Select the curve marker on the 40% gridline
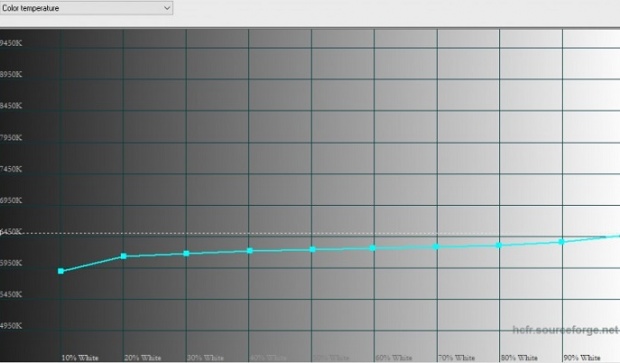 pos(250,251)
